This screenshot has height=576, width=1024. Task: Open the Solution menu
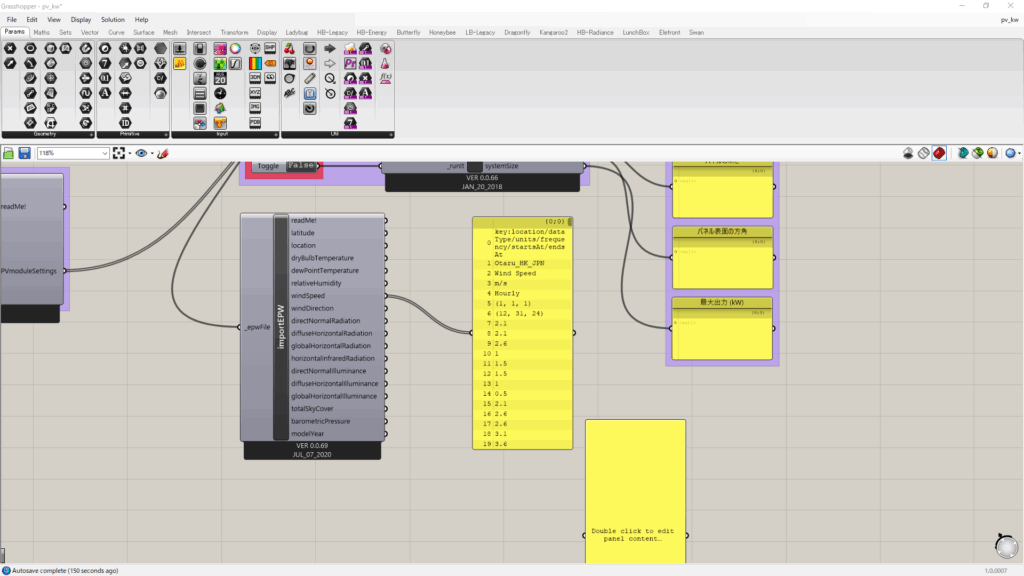click(112, 19)
